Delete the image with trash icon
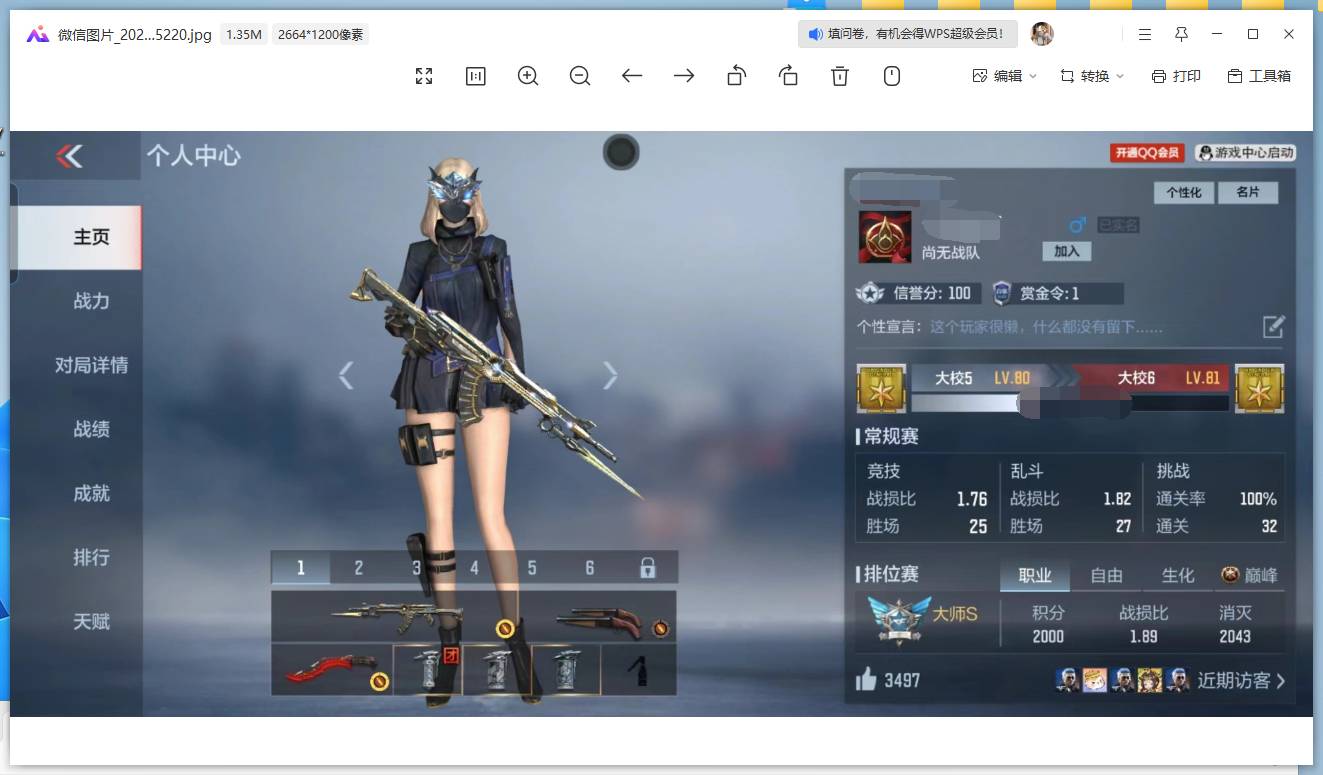The width and height of the screenshot is (1323, 775). click(x=840, y=76)
